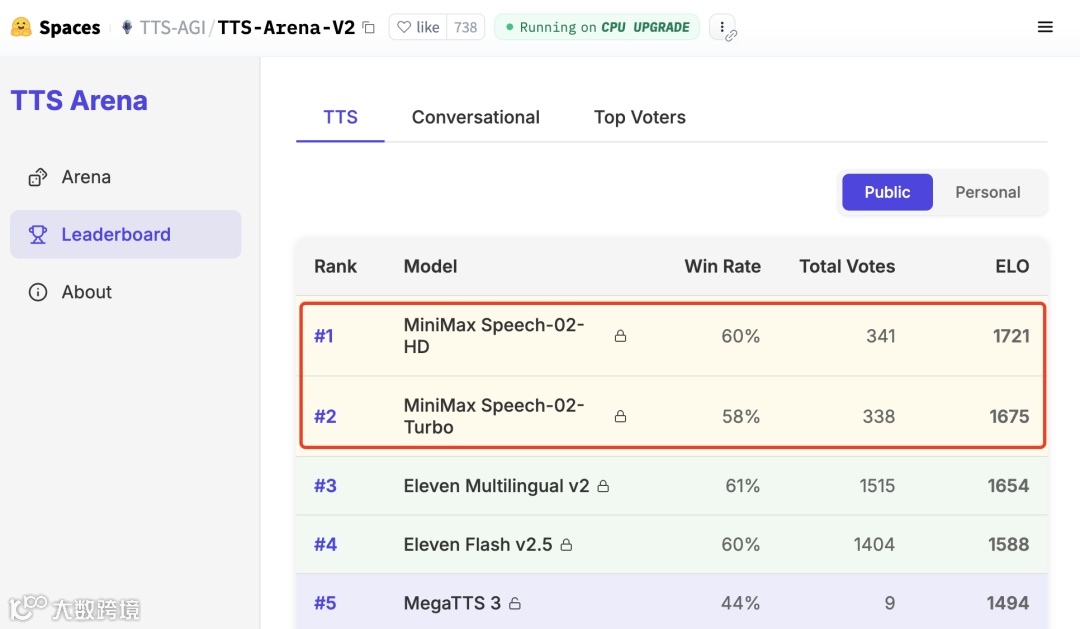Viewport: 1080px width, 629px height.
Task: Click the Hugging Face Spaces logo
Action: click(x=21, y=27)
